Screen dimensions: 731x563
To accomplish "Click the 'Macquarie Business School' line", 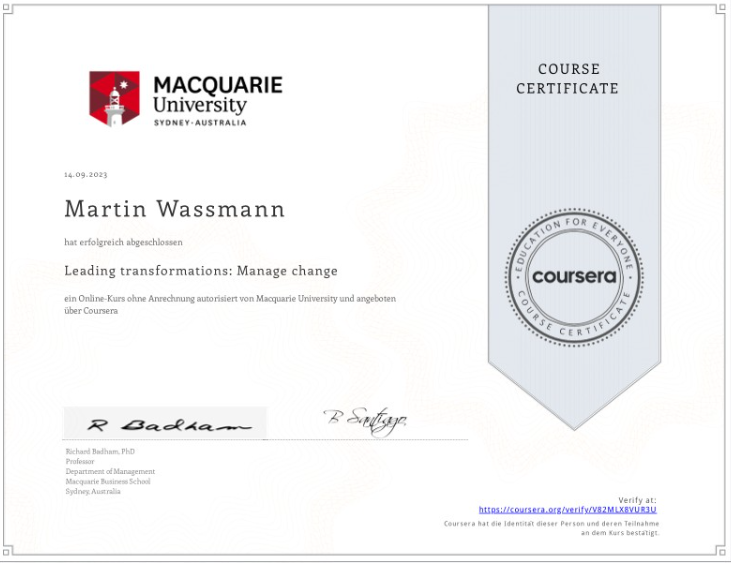I will point(108,481).
